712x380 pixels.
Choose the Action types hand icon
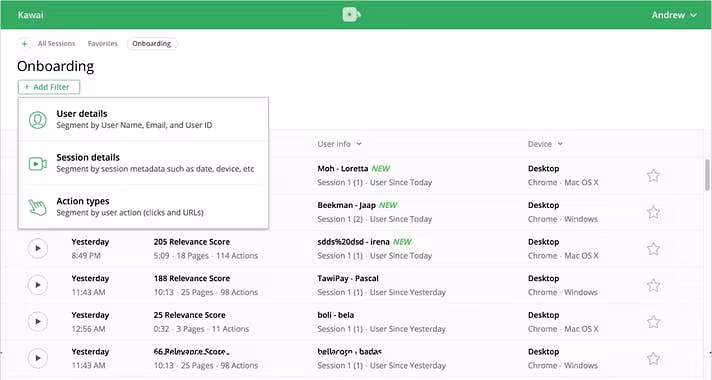38,207
